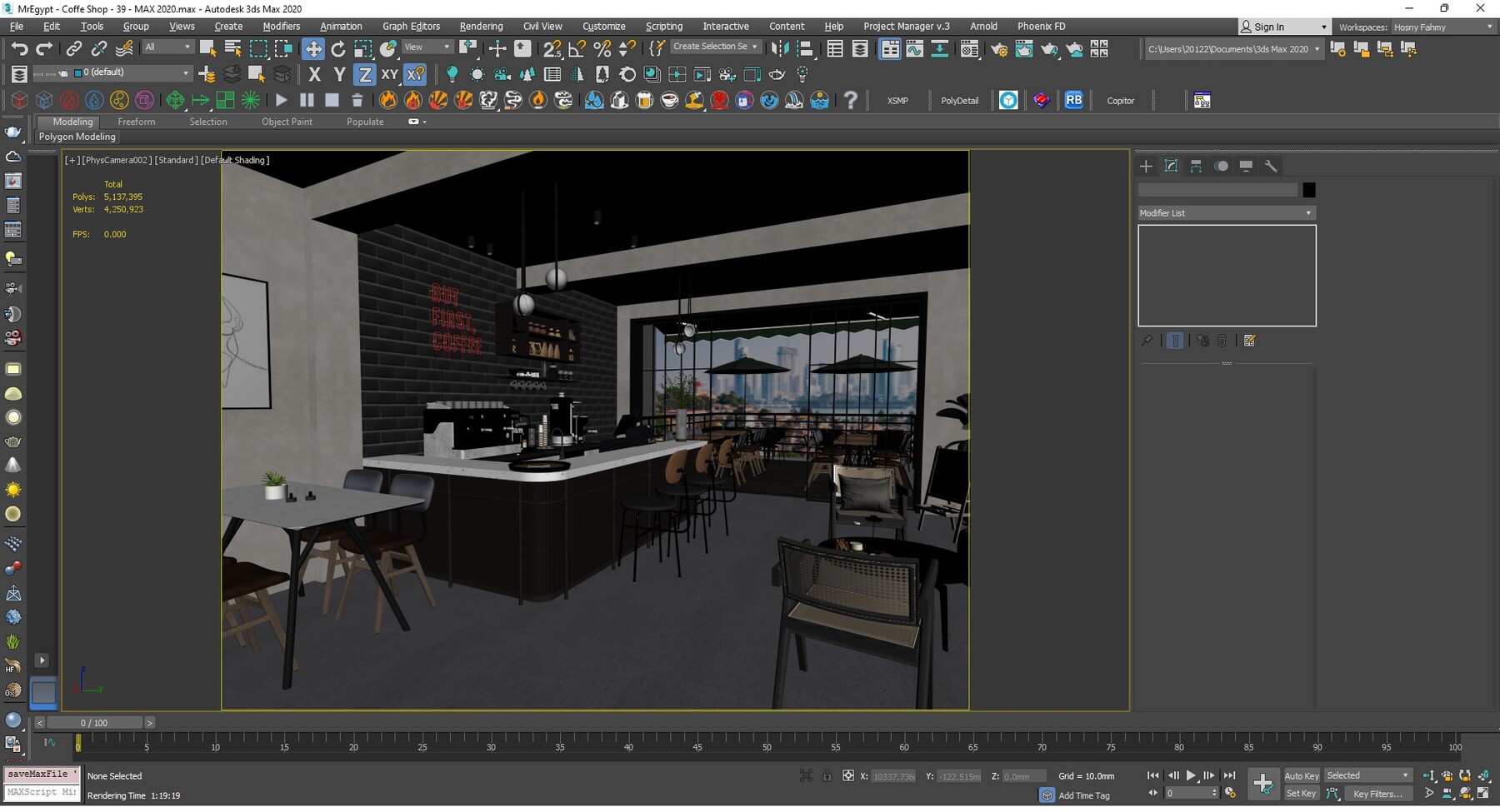Image resolution: width=1500 pixels, height=812 pixels.
Task: Click the Key Filters button
Action: coord(1377,794)
